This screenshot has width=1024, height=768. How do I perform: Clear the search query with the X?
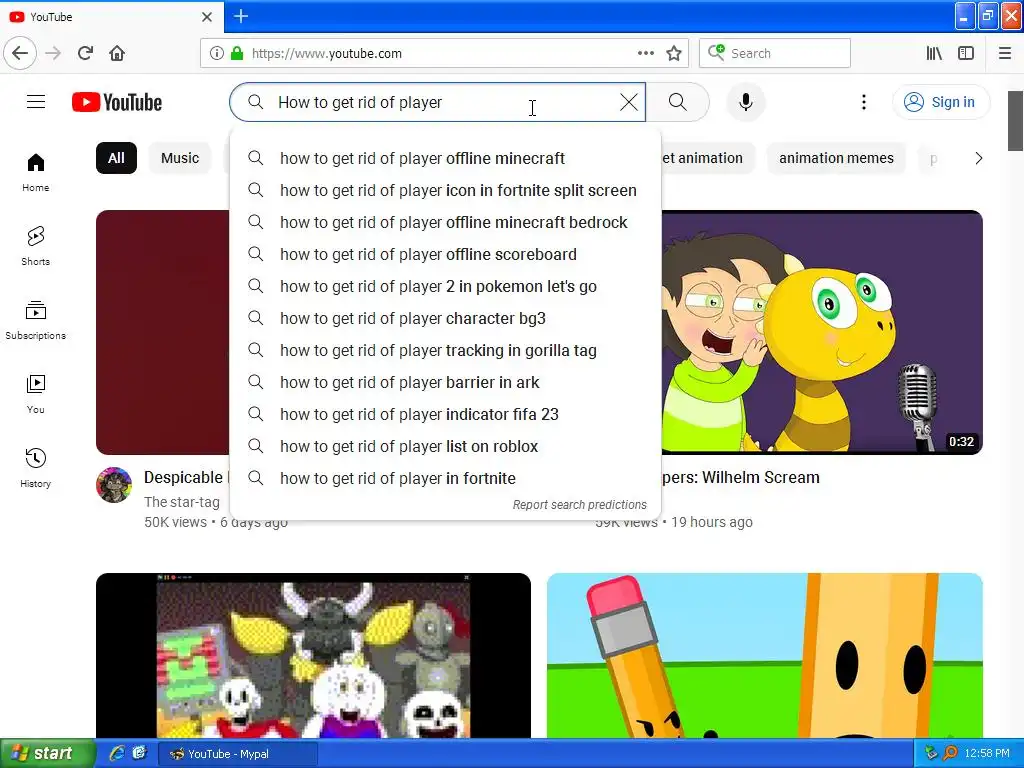[629, 102]
